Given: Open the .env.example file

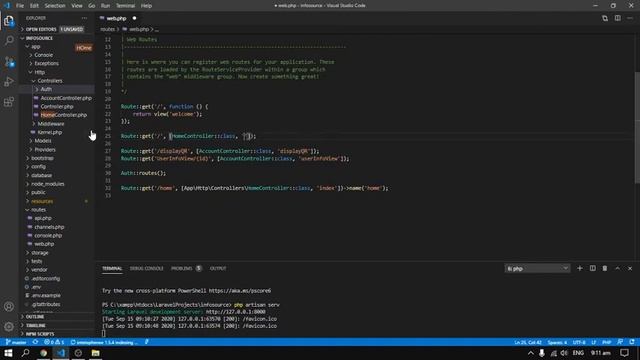Looking at the screenshot, I should tap(46, 296).
